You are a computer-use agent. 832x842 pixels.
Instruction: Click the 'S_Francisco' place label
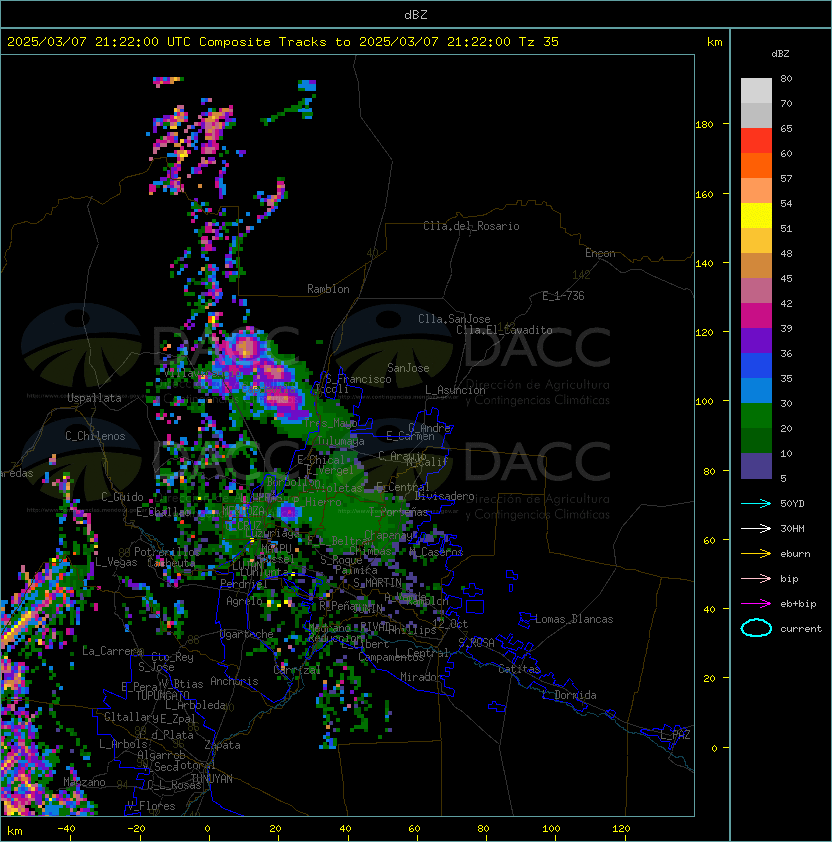(358, 379)
